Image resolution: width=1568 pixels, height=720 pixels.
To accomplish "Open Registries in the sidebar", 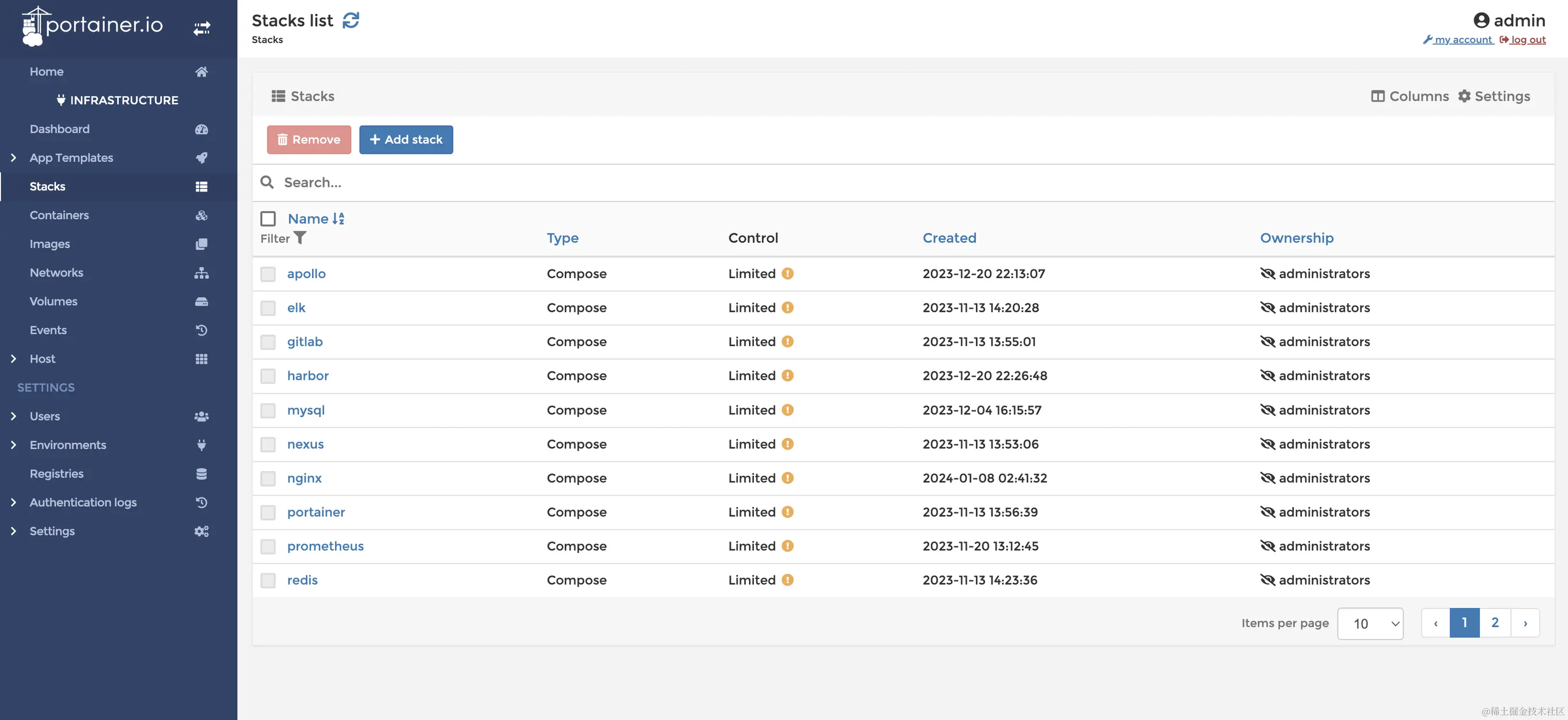I will coord(57,474).
